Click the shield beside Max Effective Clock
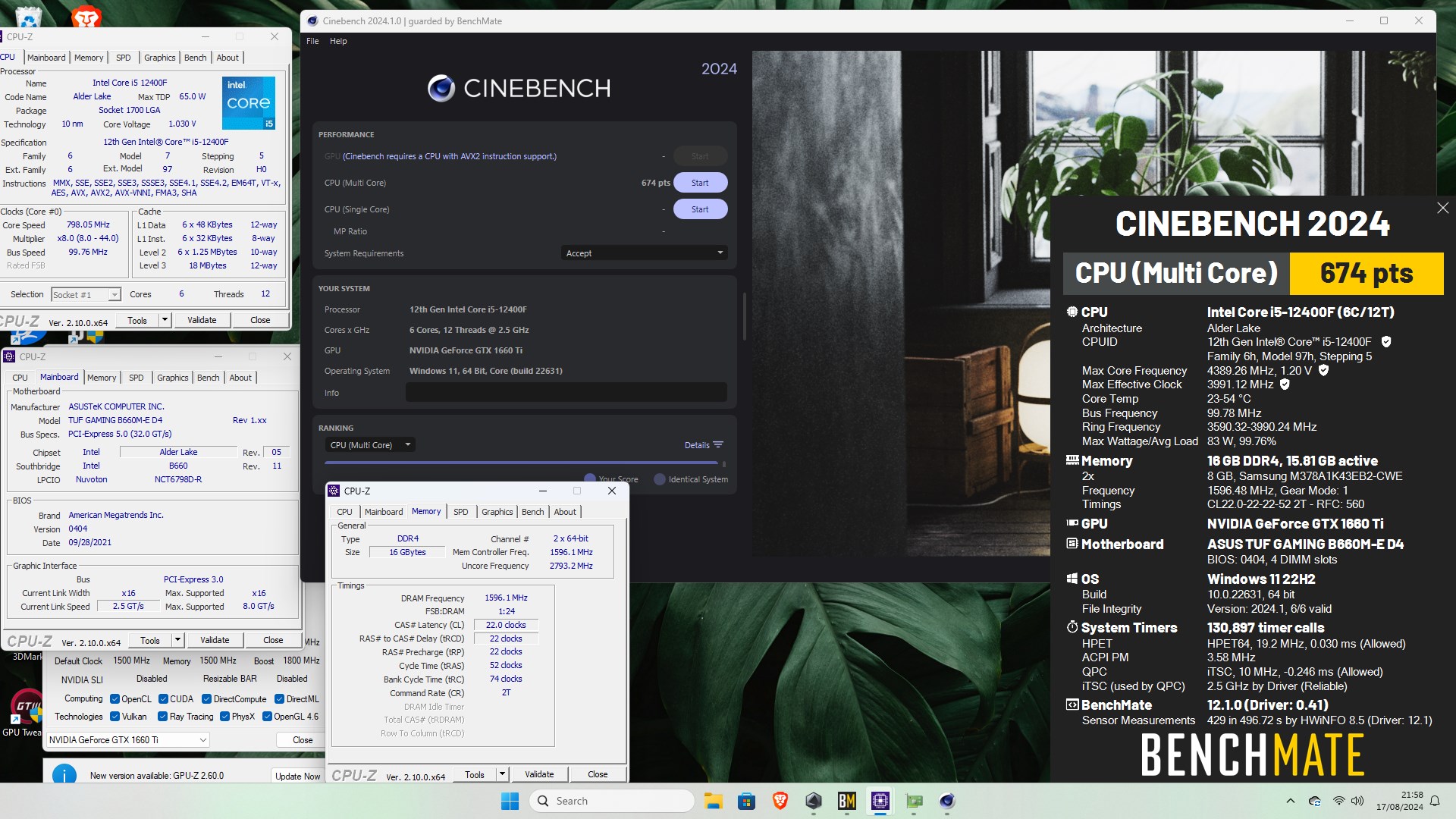Image resolution: width=1456 pixels, height=819 pixels. coord(1285,384)
